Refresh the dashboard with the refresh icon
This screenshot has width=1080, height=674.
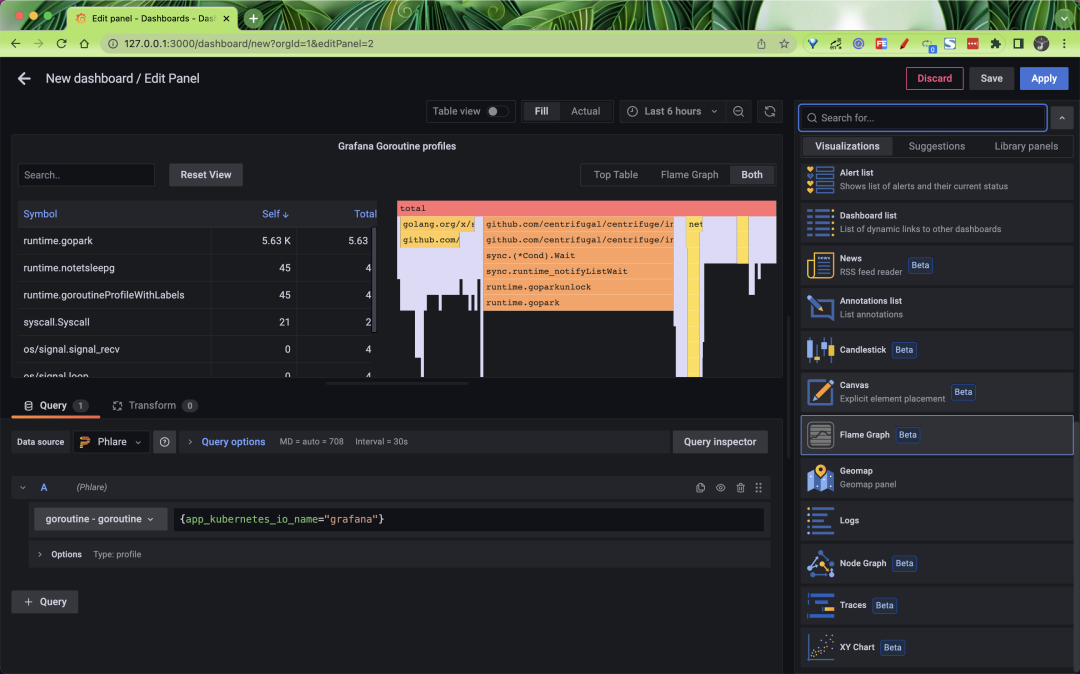(x=770, y=111)
